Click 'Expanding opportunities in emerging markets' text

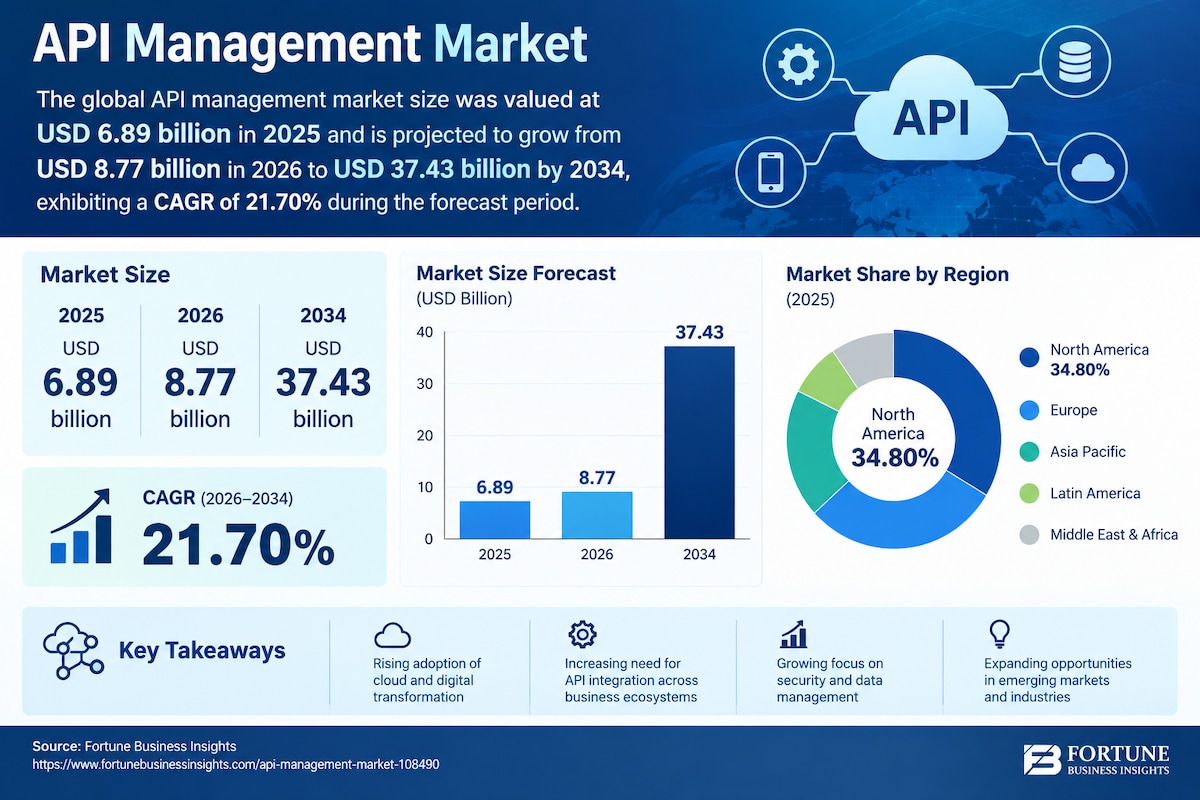(1058, 680)
